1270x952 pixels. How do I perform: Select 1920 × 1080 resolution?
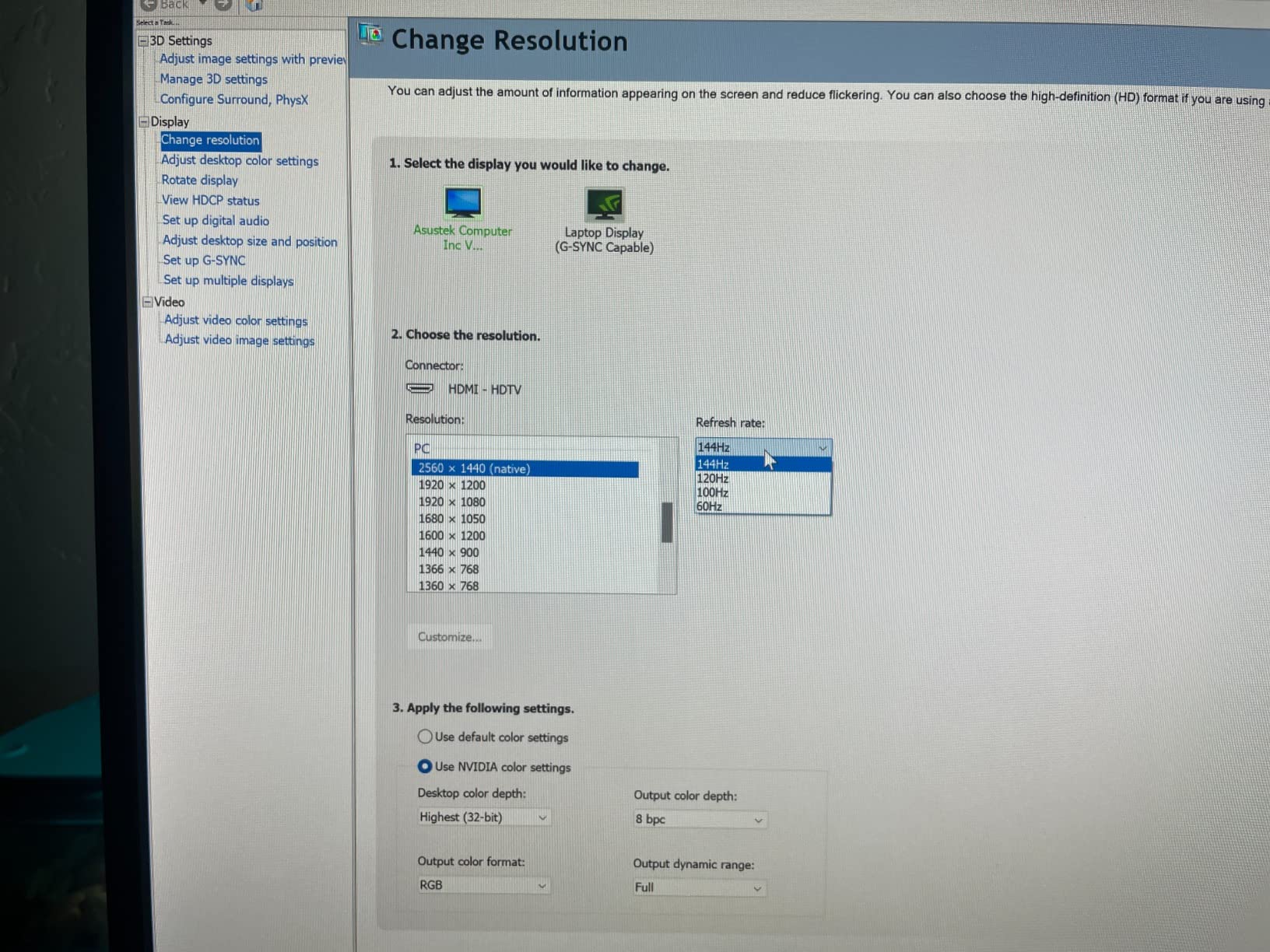[x=452, y=502]
